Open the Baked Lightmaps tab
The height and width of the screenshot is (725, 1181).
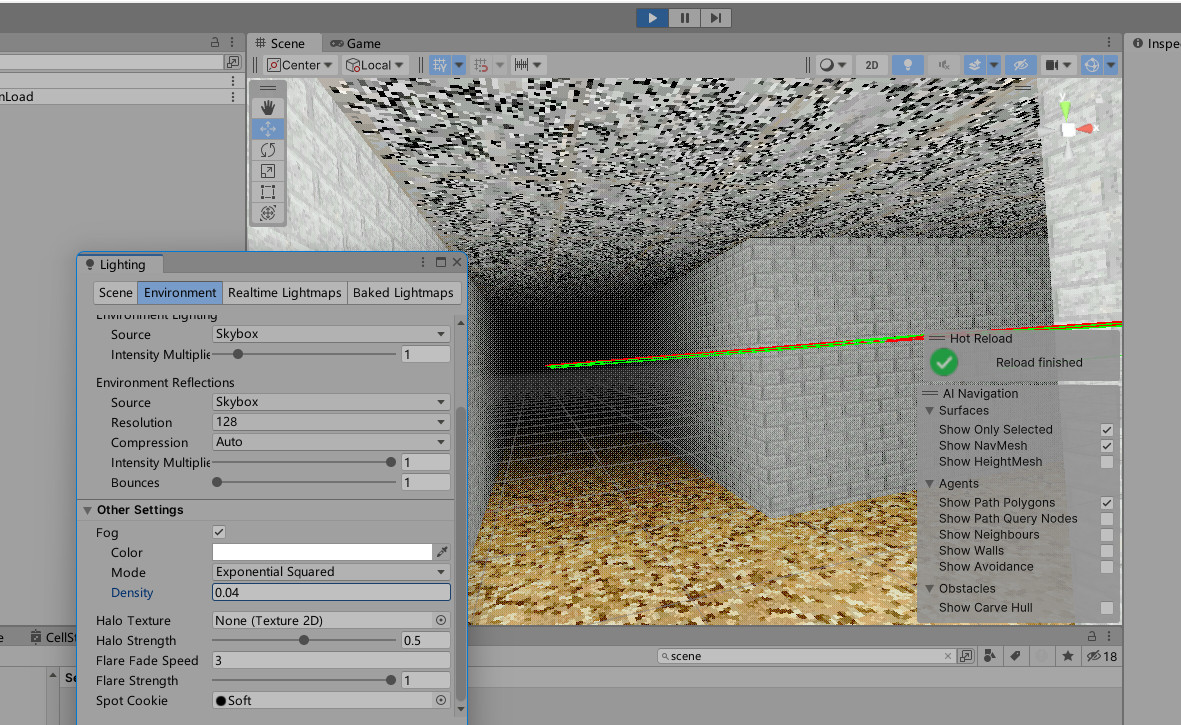pos(404,292)
